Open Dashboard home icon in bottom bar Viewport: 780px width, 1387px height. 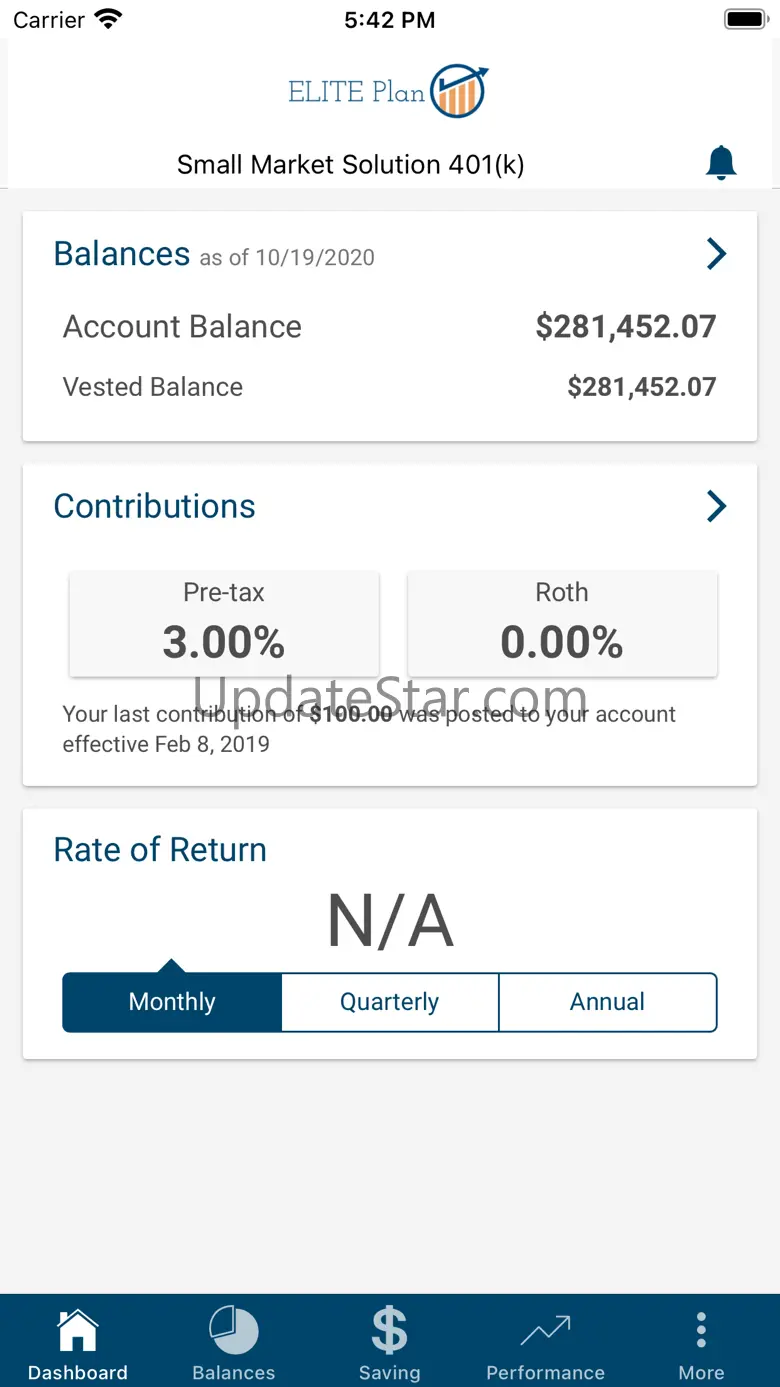coord(78,1332)
